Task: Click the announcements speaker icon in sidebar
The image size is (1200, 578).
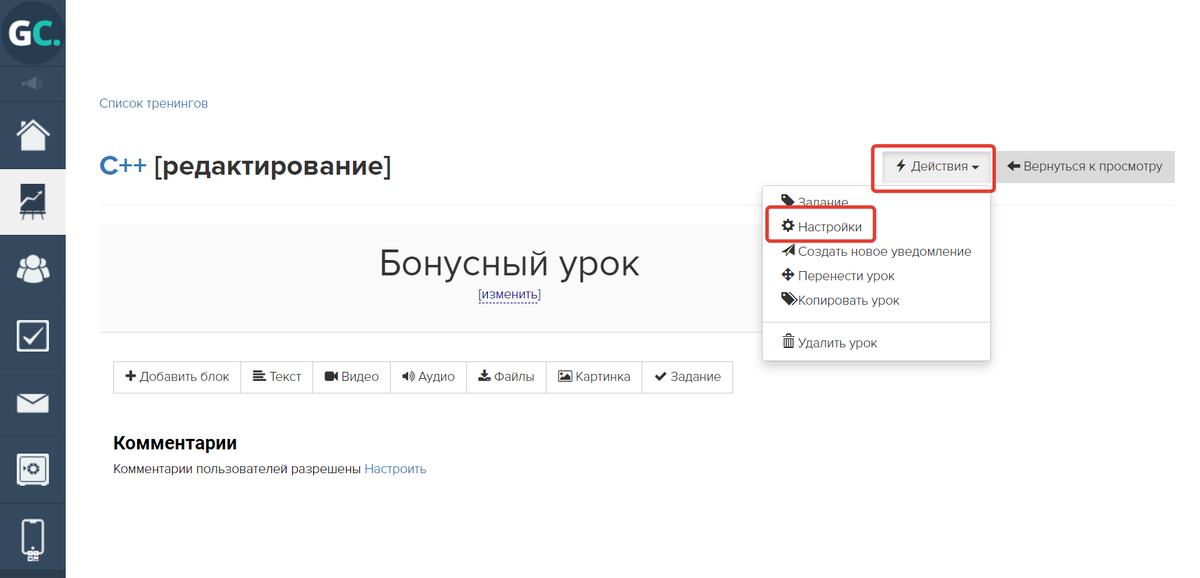Action: tap(33, 83)
